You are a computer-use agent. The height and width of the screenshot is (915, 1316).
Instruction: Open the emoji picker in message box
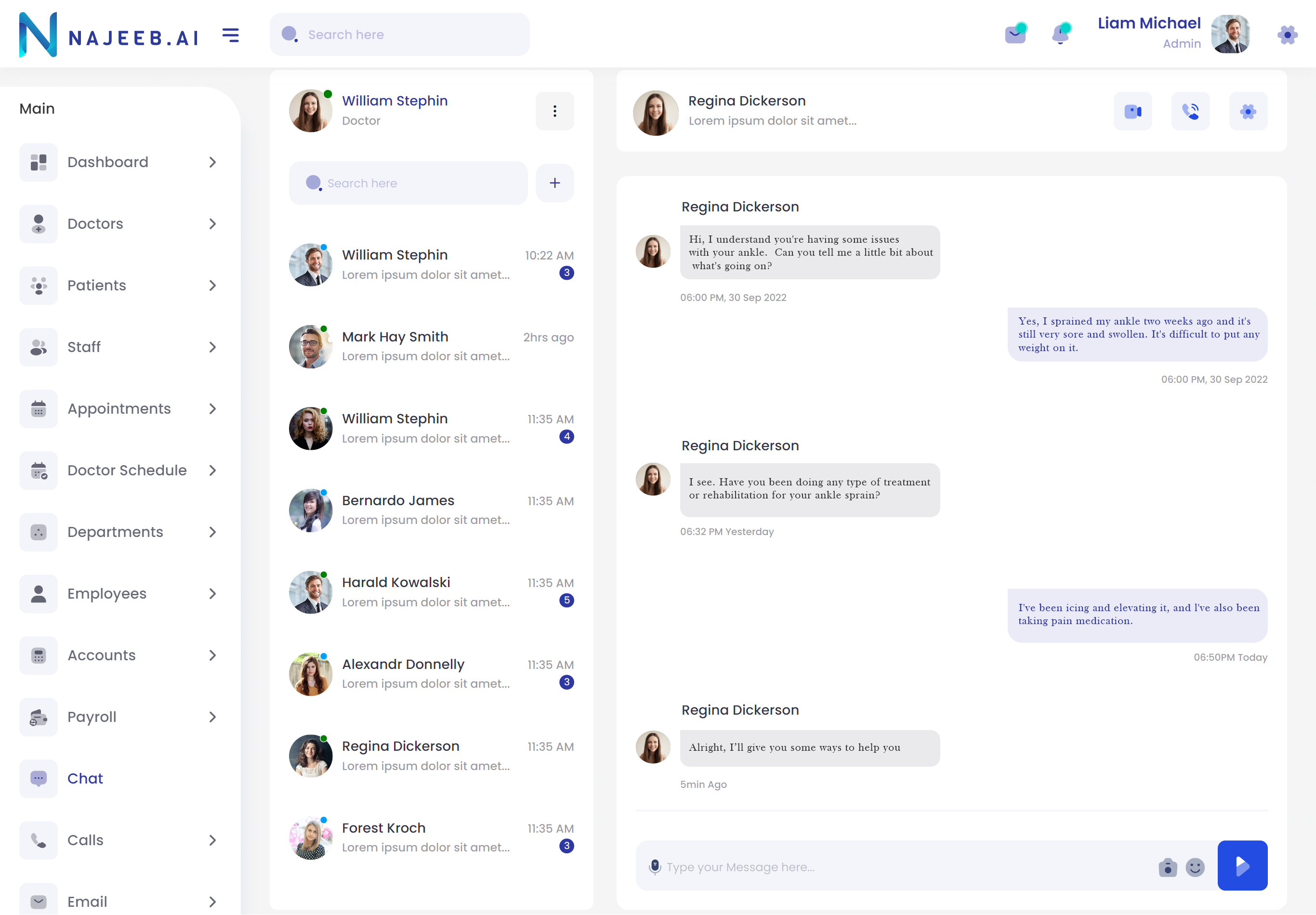1195,867
